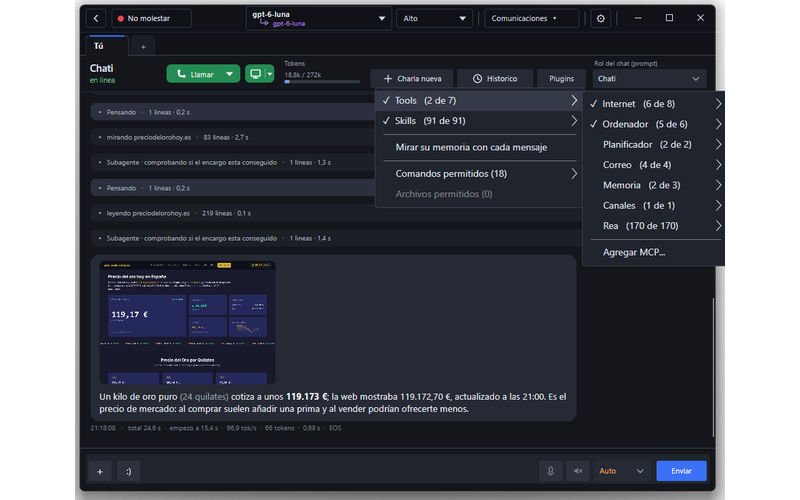Viewport: 800px width, 500px height.
Task: Open the Llamar button dropdown arrow
Action: [230, 74]
